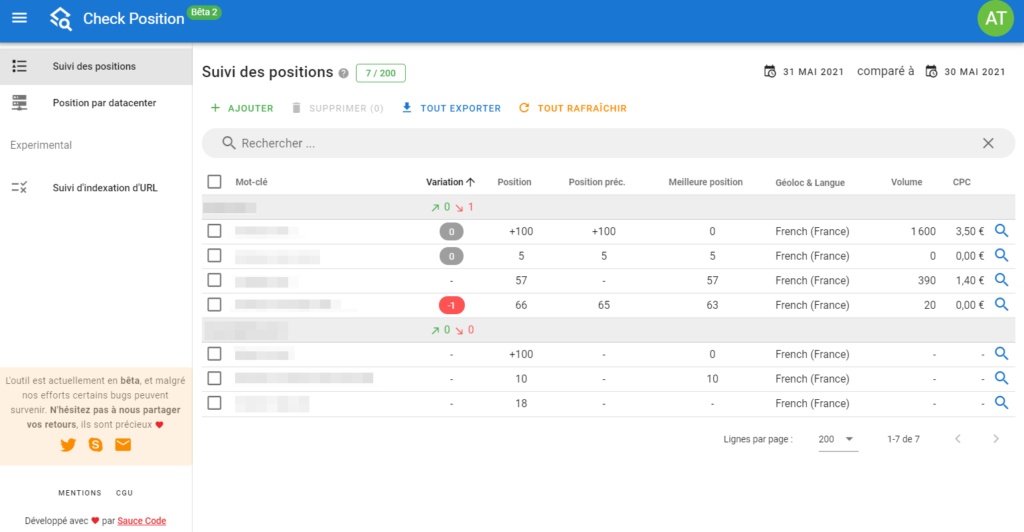Viewport: 1024px width, 532px height.
Task: Open the Skype feedback icon
Action: 95,445
